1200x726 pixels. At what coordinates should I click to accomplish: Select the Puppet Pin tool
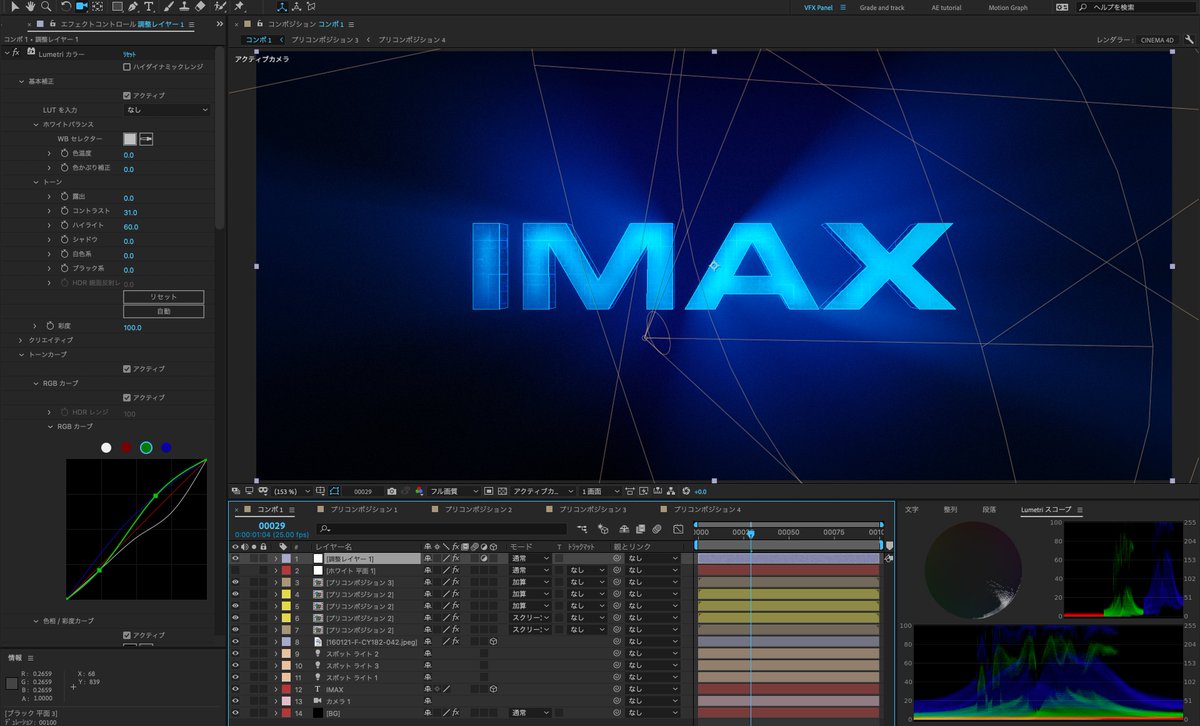(240, 7)
